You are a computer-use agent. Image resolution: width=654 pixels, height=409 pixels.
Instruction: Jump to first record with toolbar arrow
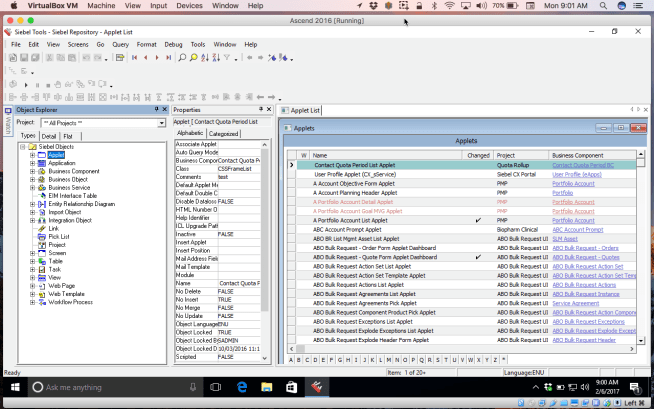click(x=134, y=58)
